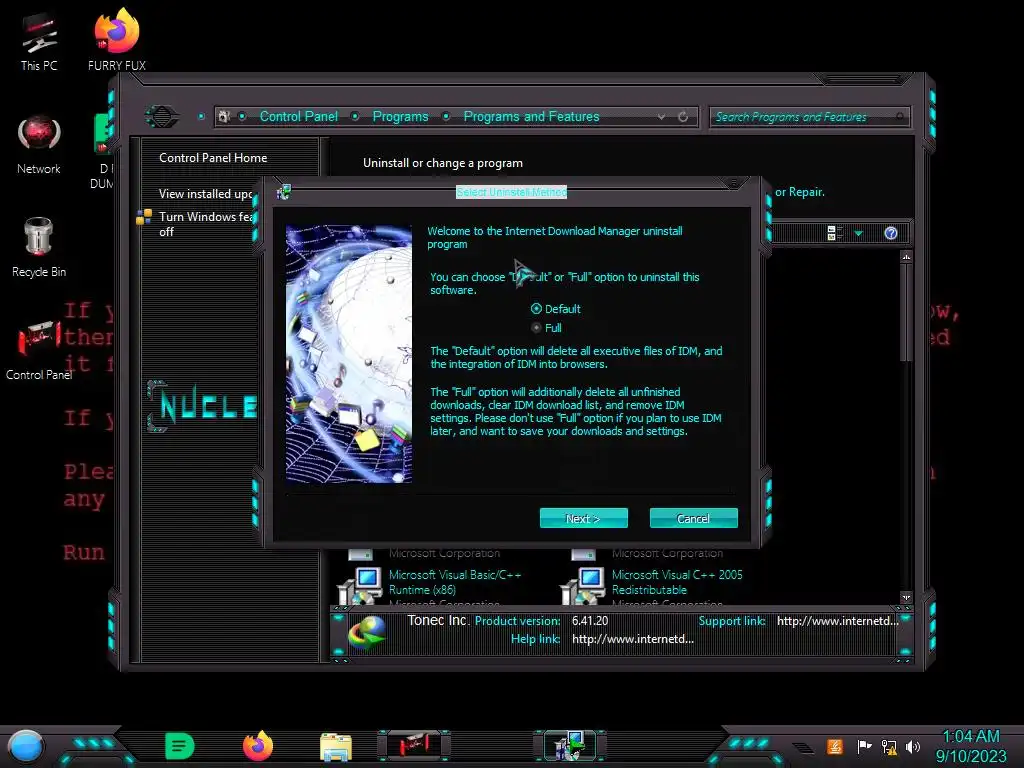1024x768 pixels.
Task: Click the IDM globe icon in details pane
Action: pyautogui.click(x=368, y=633)
